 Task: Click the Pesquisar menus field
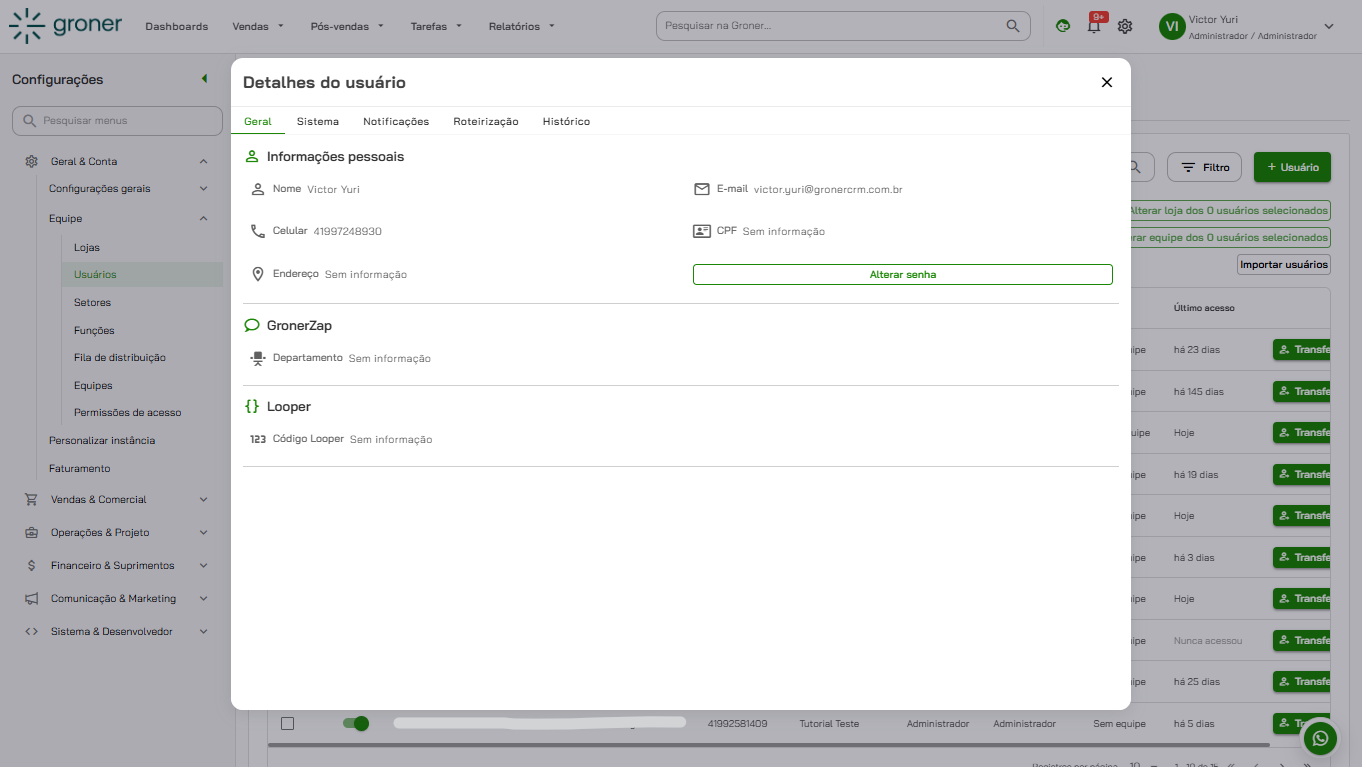pos(117,121)
